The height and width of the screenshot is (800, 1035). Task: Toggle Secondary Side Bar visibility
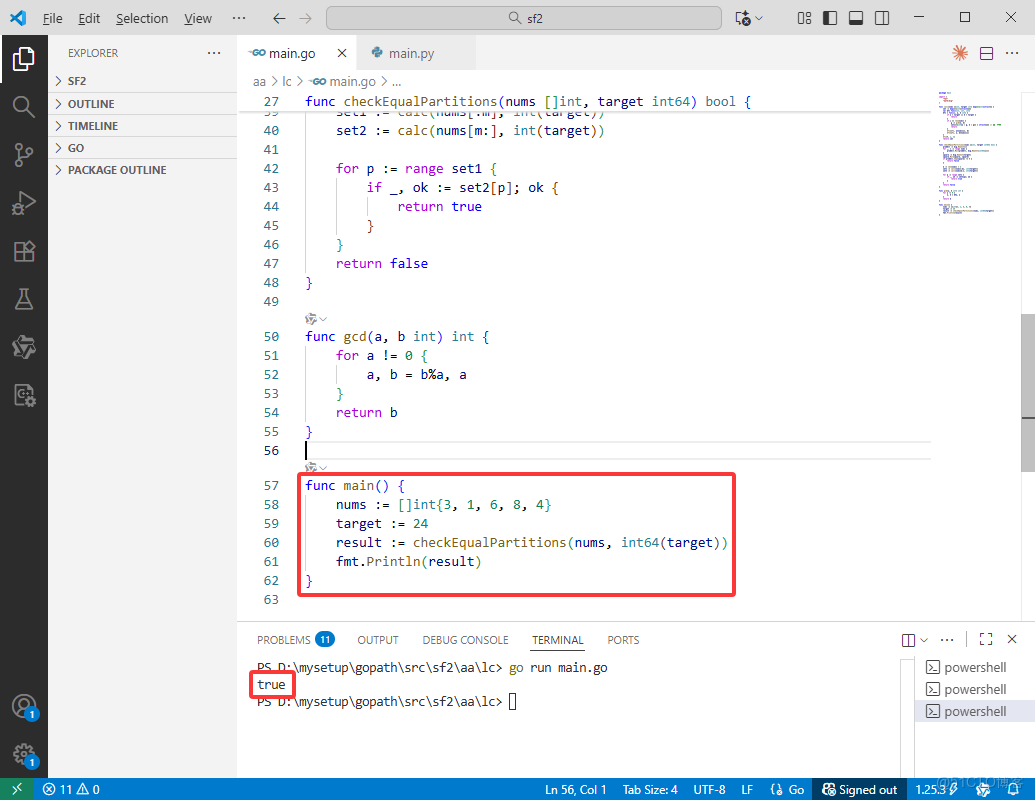click(882, 18)
